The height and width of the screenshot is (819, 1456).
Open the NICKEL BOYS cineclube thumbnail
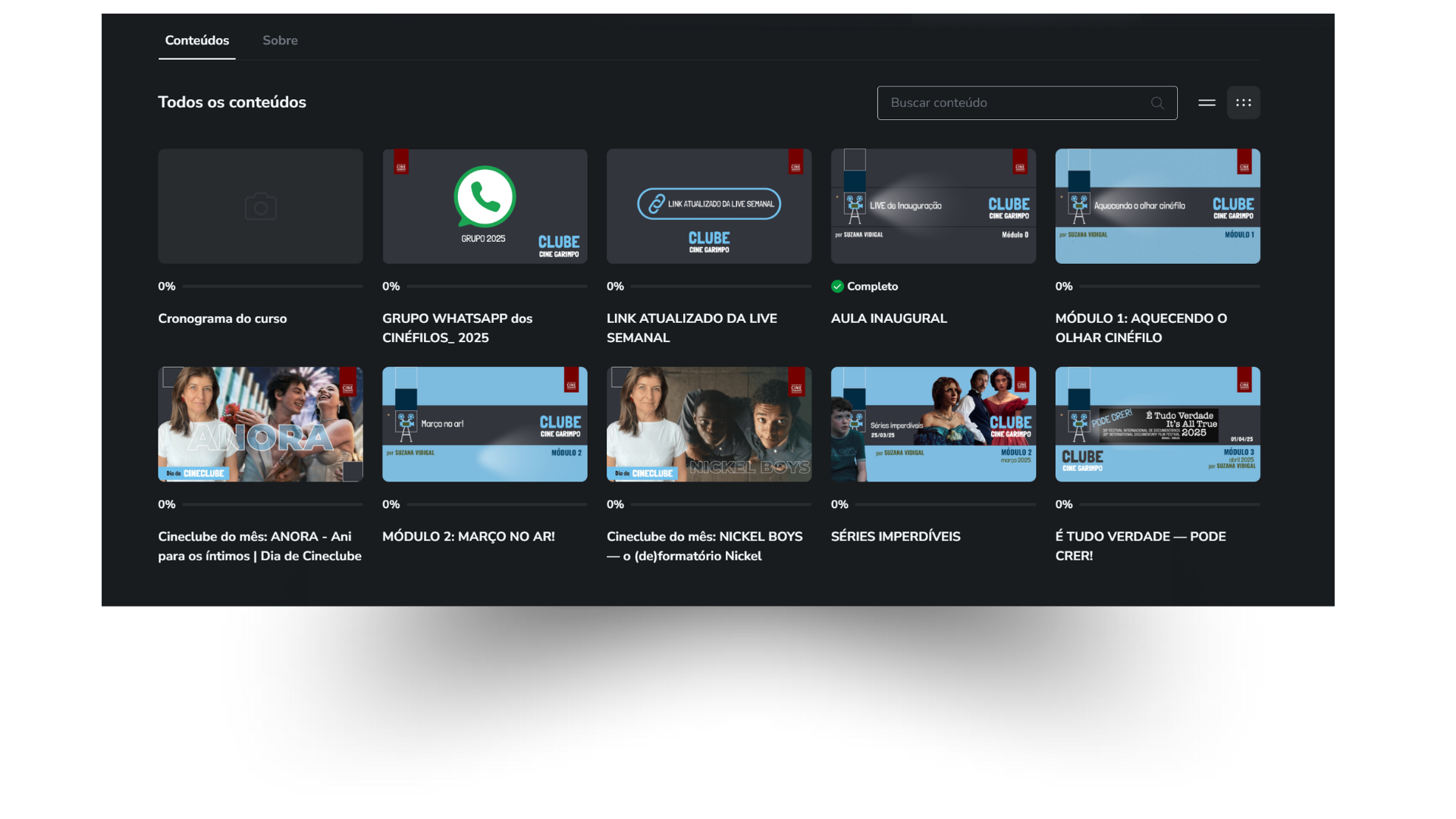tap(708, 425)
